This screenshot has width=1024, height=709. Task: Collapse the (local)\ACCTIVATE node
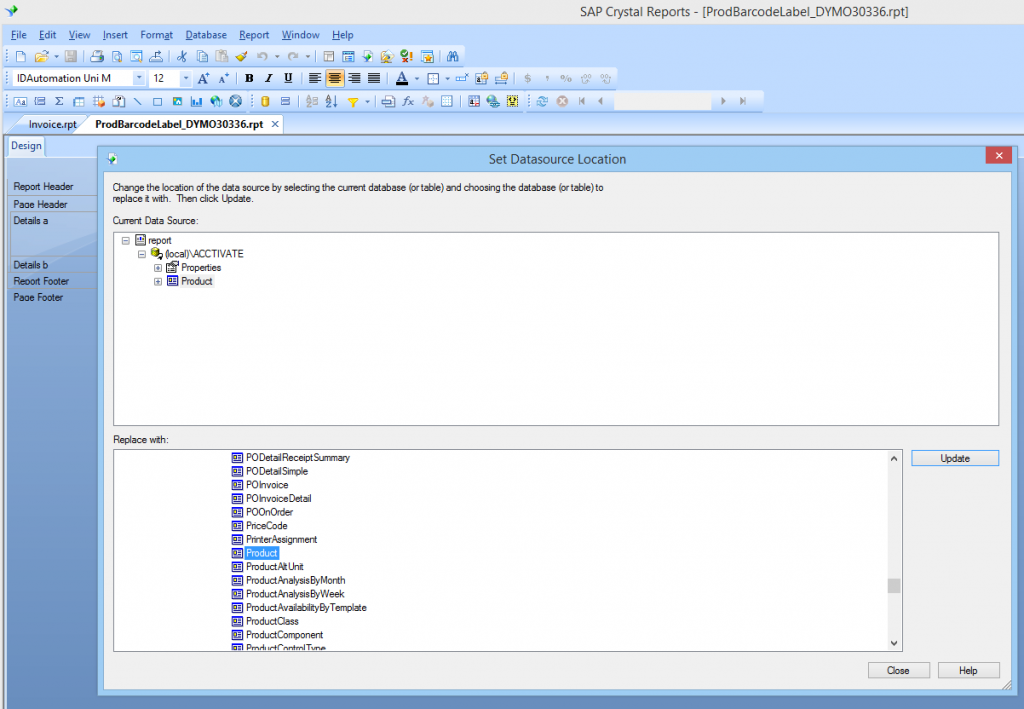(142, 254)
